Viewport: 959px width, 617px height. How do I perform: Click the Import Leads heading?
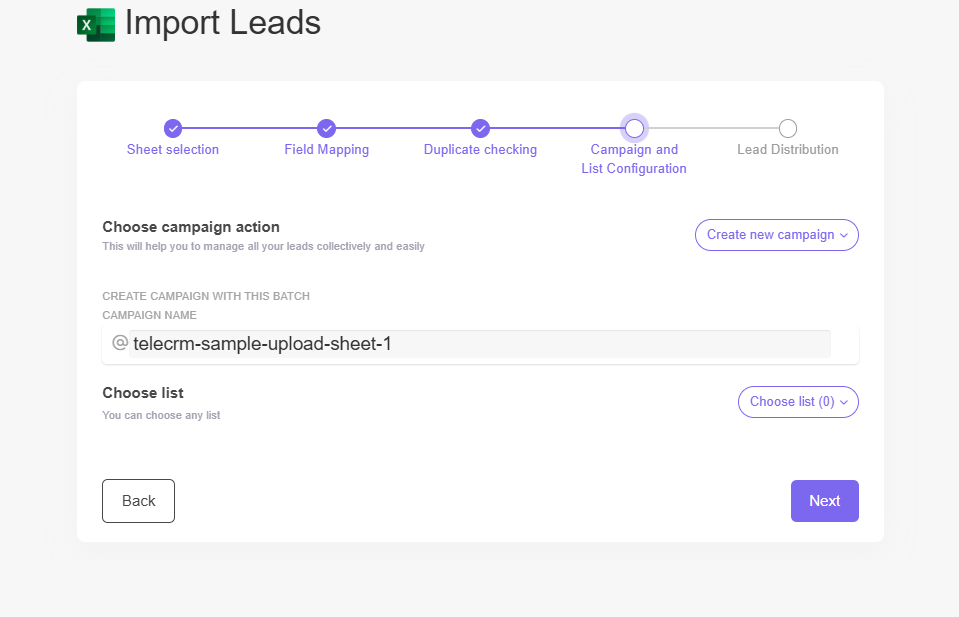pyautogui.click(x=222, y=23)
